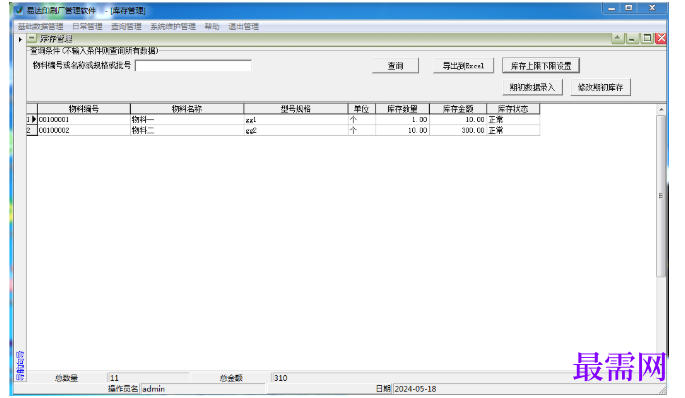Click the 正常 status in 物料一 row

click(513, 119)
